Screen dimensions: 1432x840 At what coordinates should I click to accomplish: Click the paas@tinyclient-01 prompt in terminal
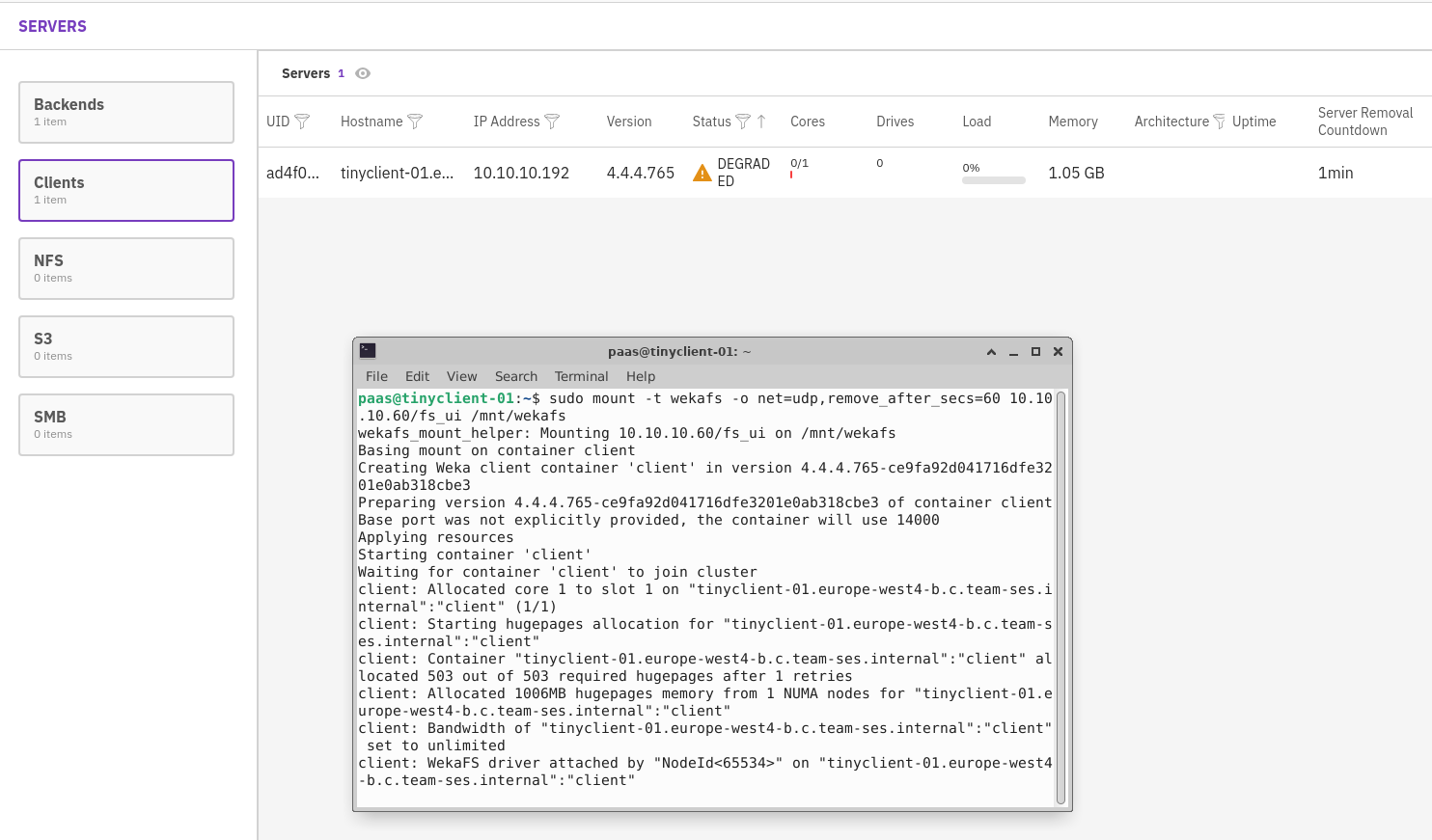[436, 398]
